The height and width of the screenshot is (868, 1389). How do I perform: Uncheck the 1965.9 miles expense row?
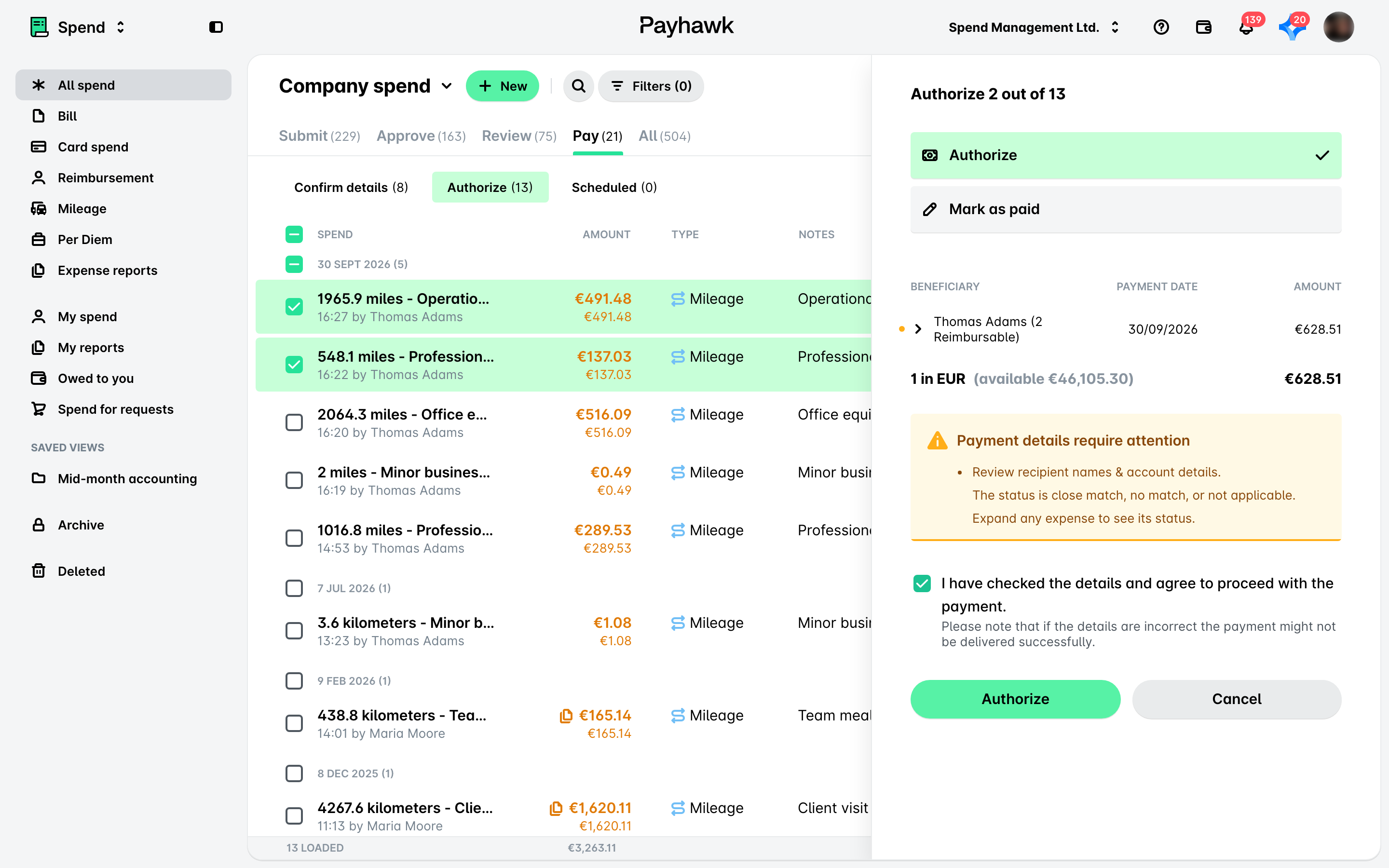coord(294,307)
